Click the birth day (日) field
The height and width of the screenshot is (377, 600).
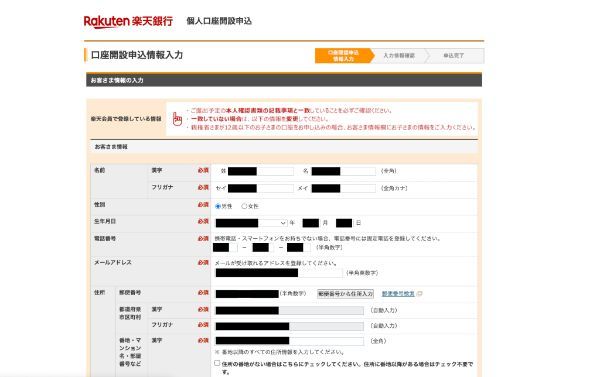click(344, 223)
